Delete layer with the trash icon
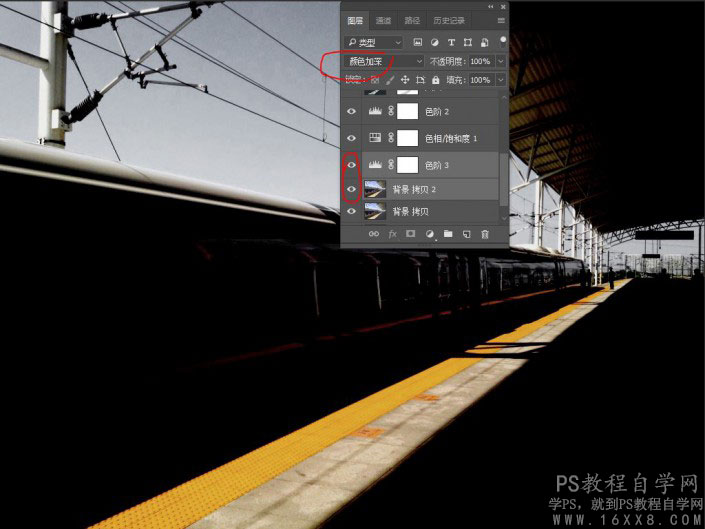Image resolution: width=705 pixels, height=529 pixels. point(485,234)
